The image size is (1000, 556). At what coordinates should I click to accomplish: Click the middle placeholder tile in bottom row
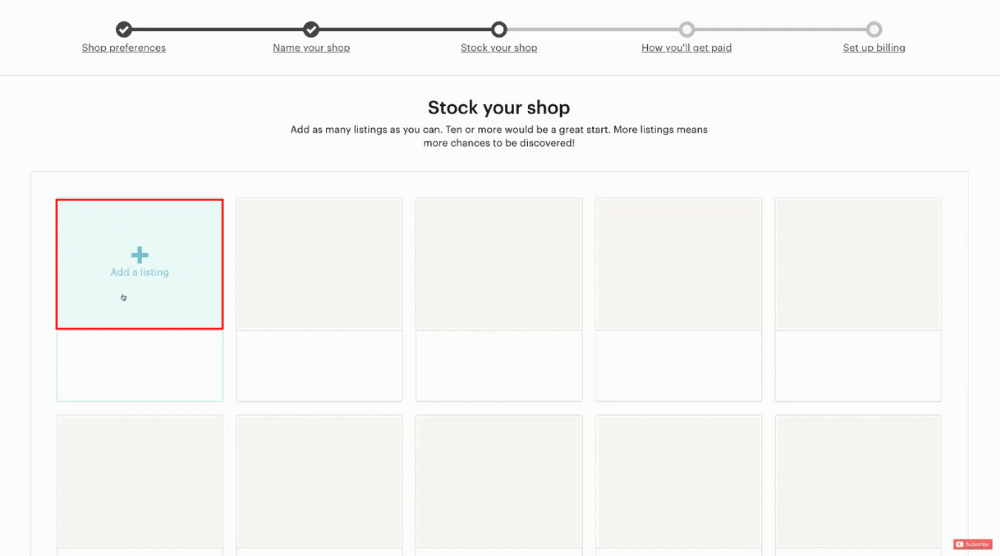[499, 485]
